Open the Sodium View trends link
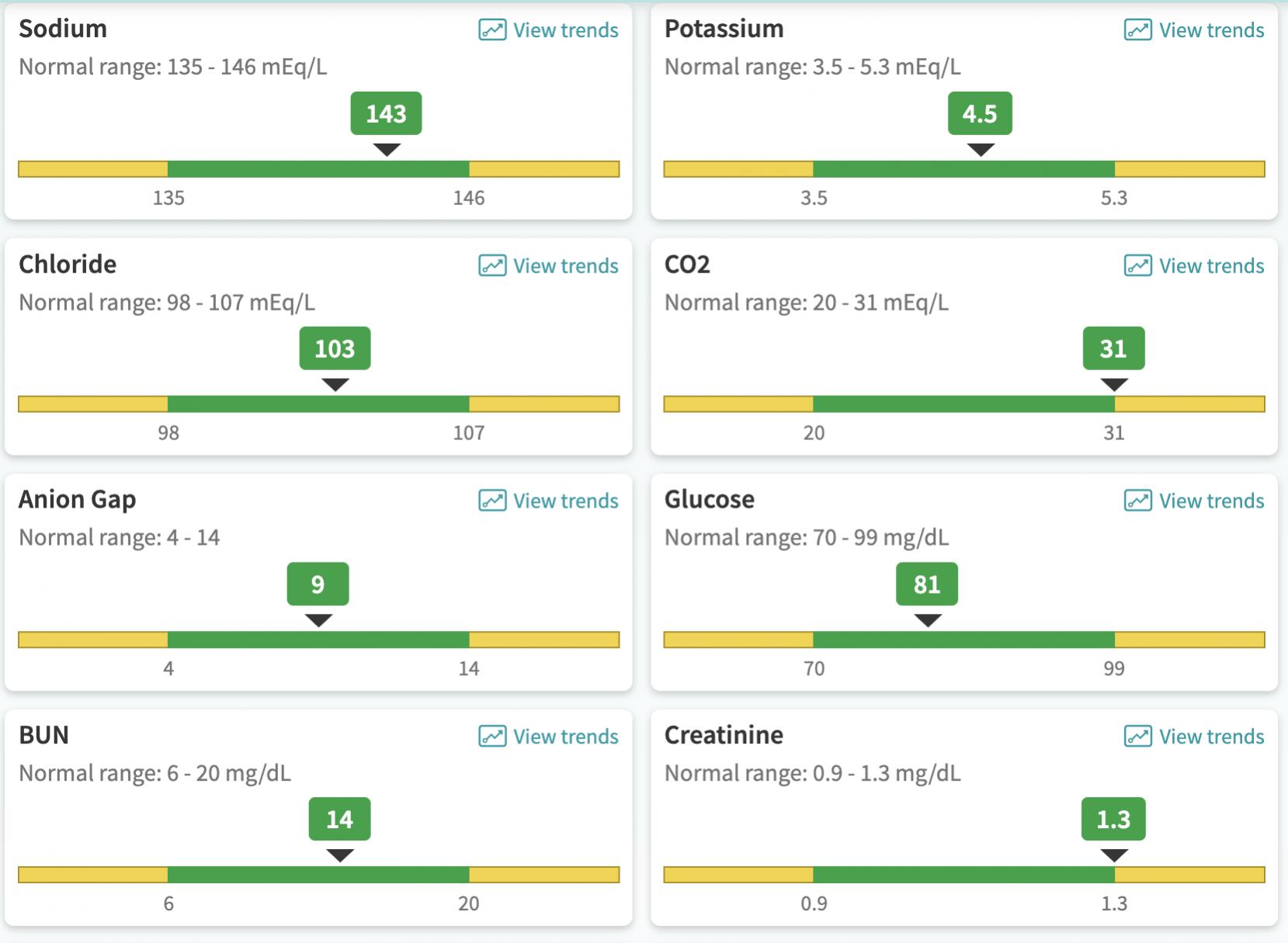 coord(565,30)
